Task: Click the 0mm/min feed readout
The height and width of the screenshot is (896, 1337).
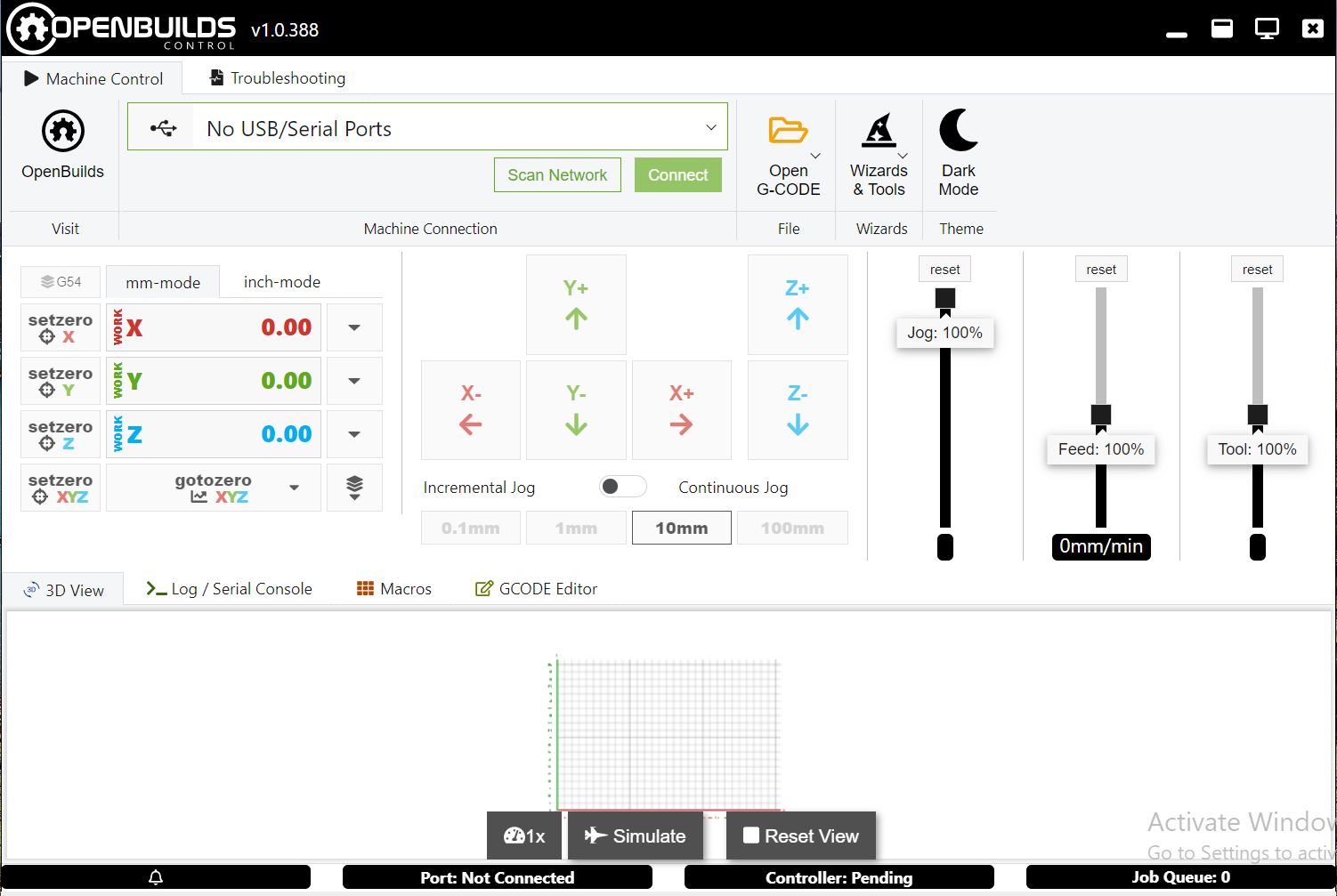Action: (1101, 546)
